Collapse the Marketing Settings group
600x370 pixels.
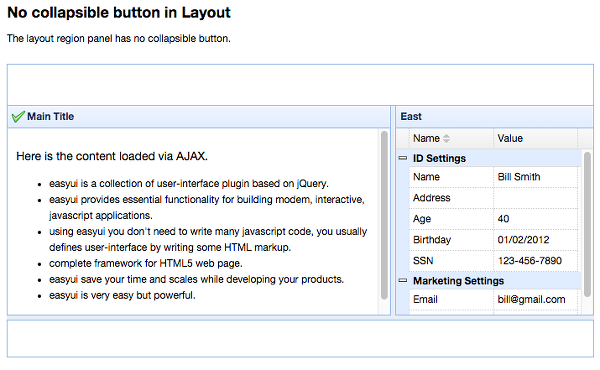(403, 280)
